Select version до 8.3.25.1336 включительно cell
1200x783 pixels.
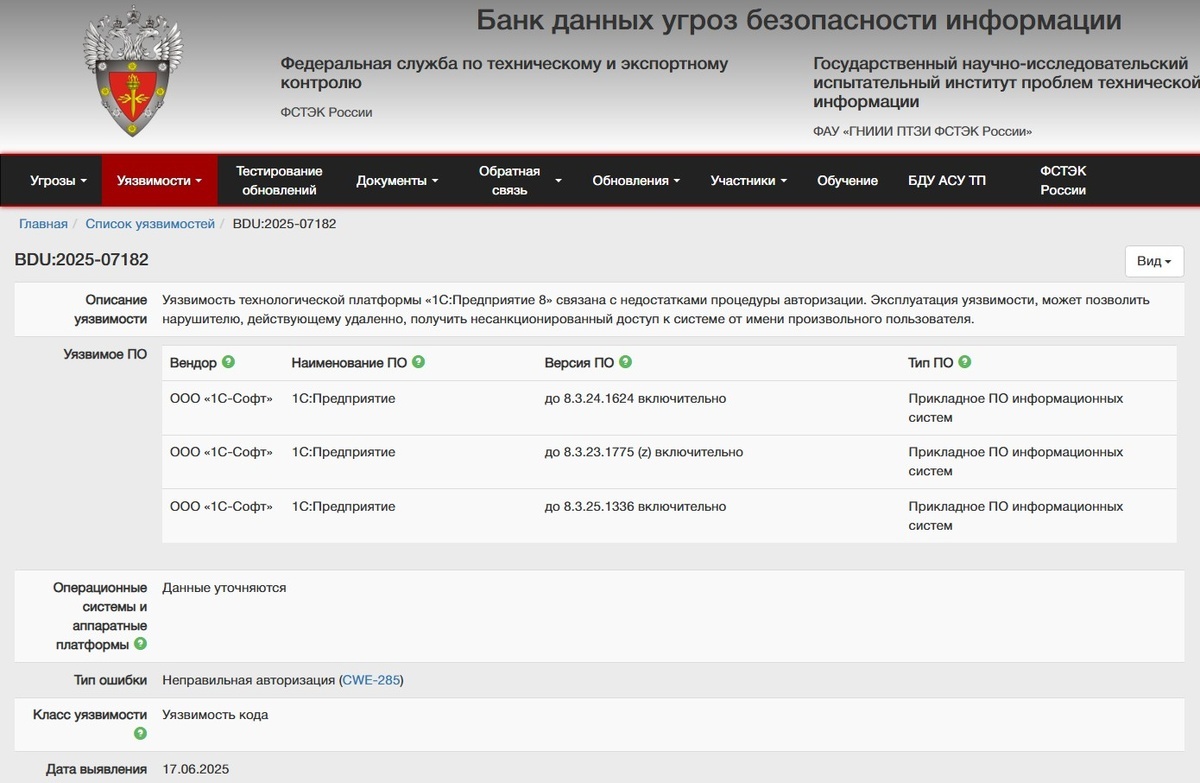635,506
